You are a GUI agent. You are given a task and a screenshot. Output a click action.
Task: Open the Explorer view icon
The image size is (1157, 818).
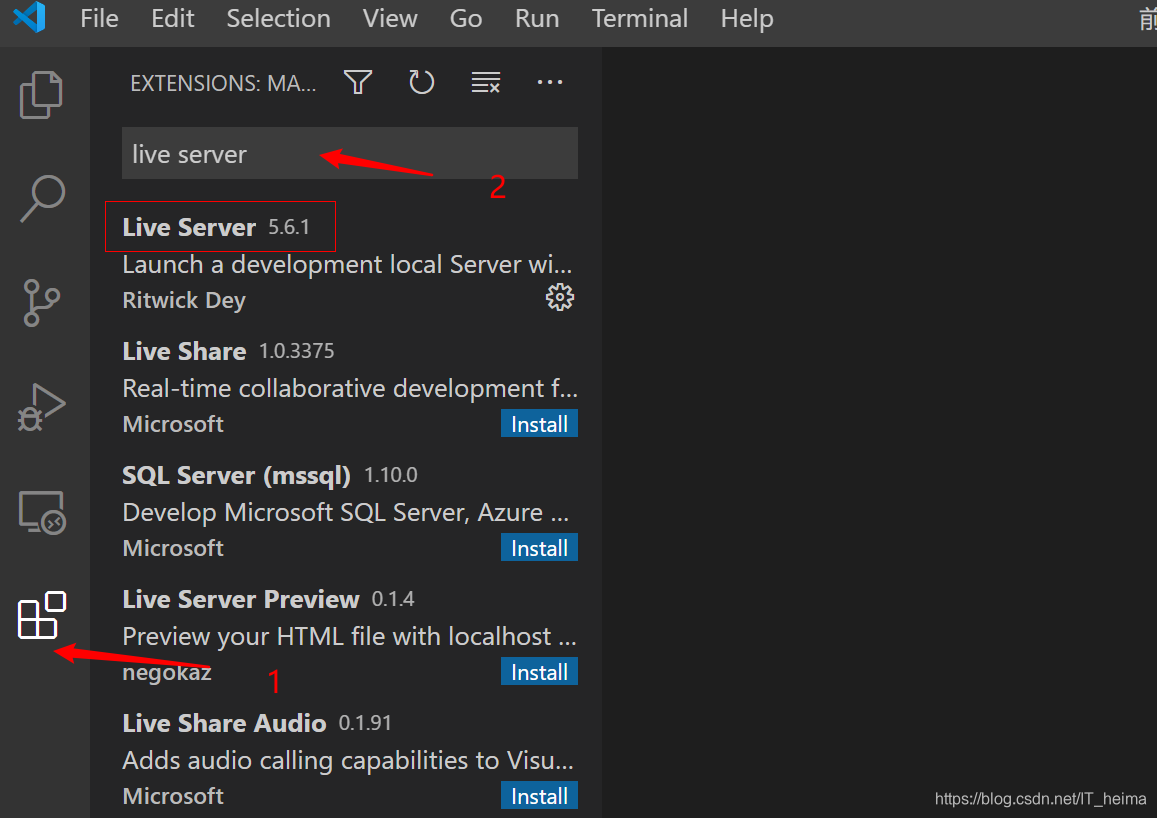coord(41,94)
